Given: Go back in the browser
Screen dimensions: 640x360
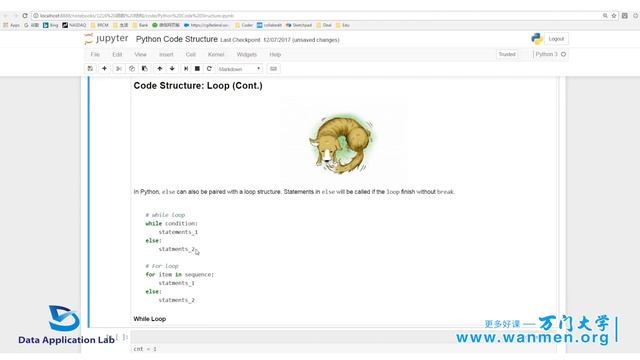Looking at the screenshot, I should pyautogui.click(x=5, y=16).
